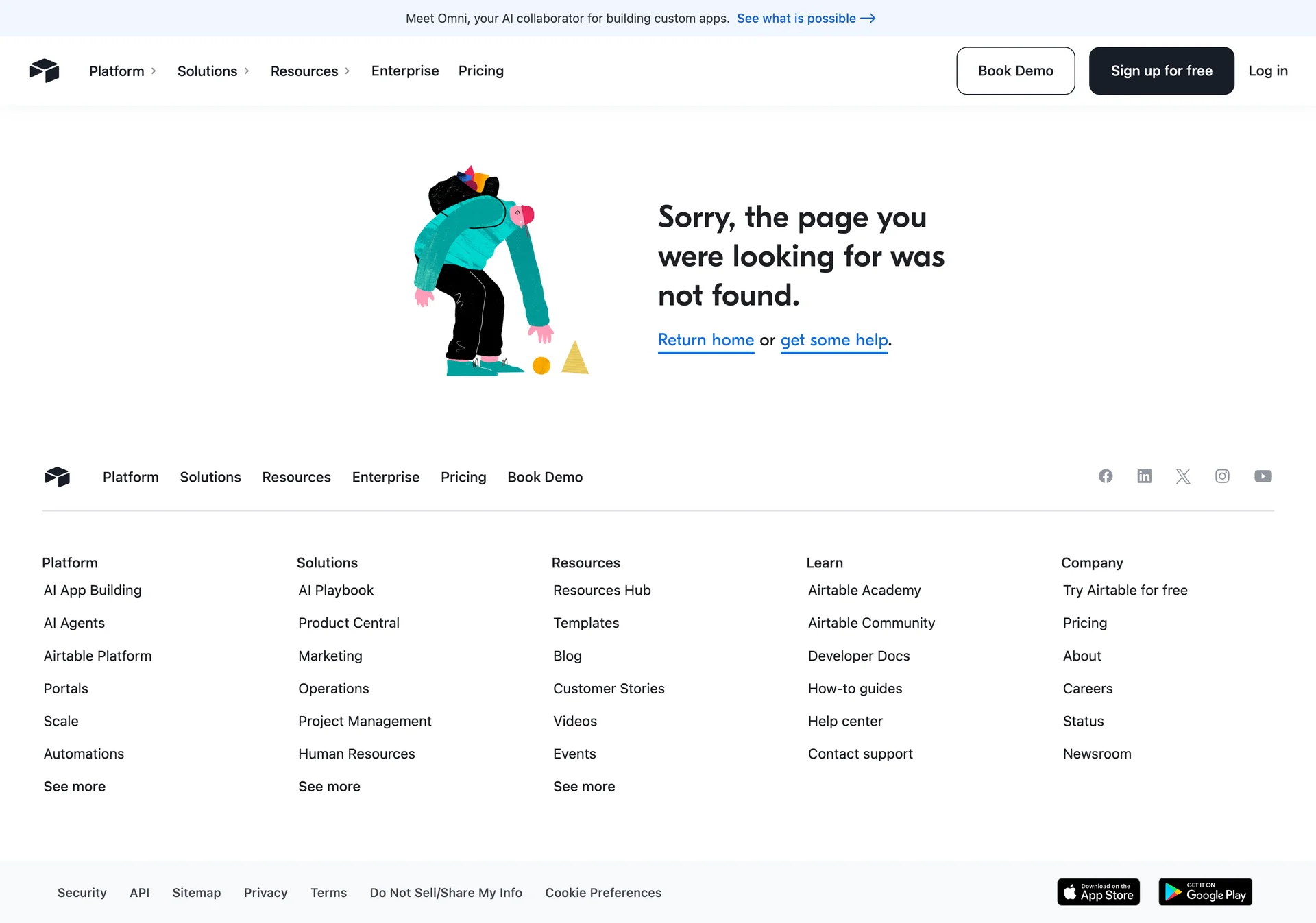Viewport: 1316px width, 923px height.
Task: Click the Return home link
Action: click(x=705, y=340)
